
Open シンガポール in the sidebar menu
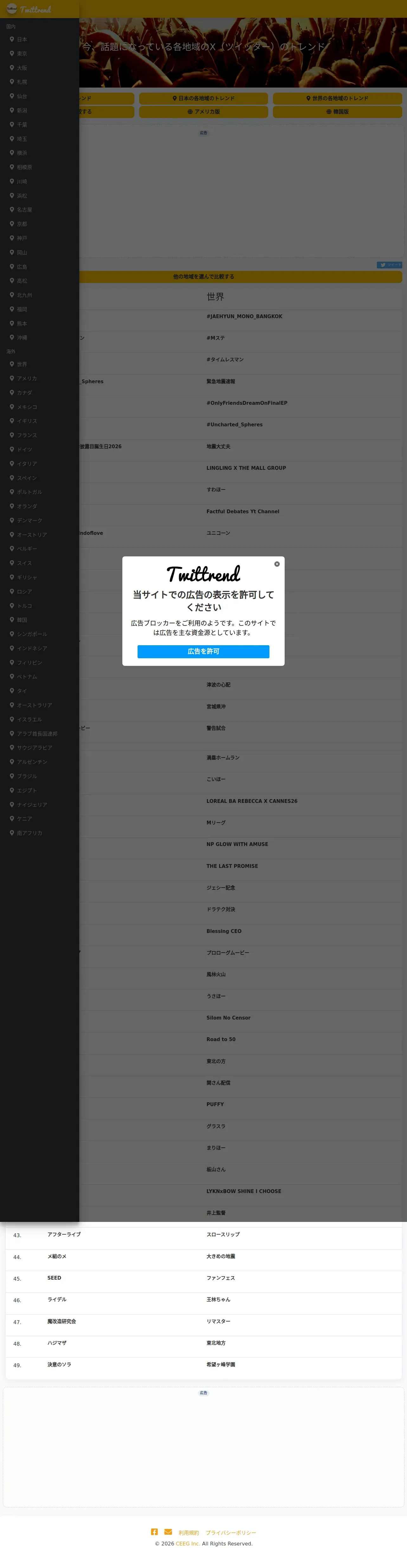(40, 634)
